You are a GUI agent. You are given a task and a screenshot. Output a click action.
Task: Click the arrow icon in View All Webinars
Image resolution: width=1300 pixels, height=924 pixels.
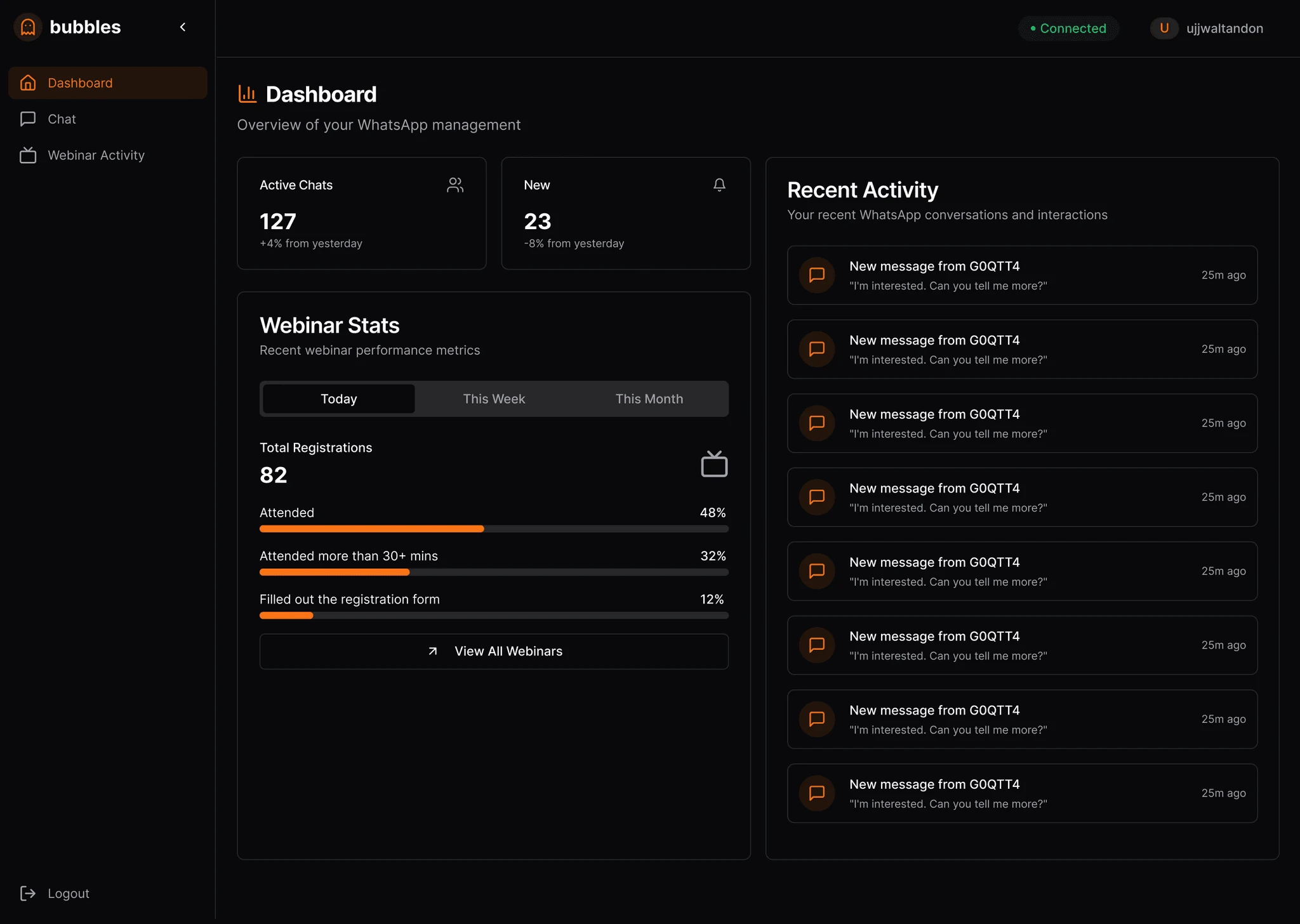(433, 652)
